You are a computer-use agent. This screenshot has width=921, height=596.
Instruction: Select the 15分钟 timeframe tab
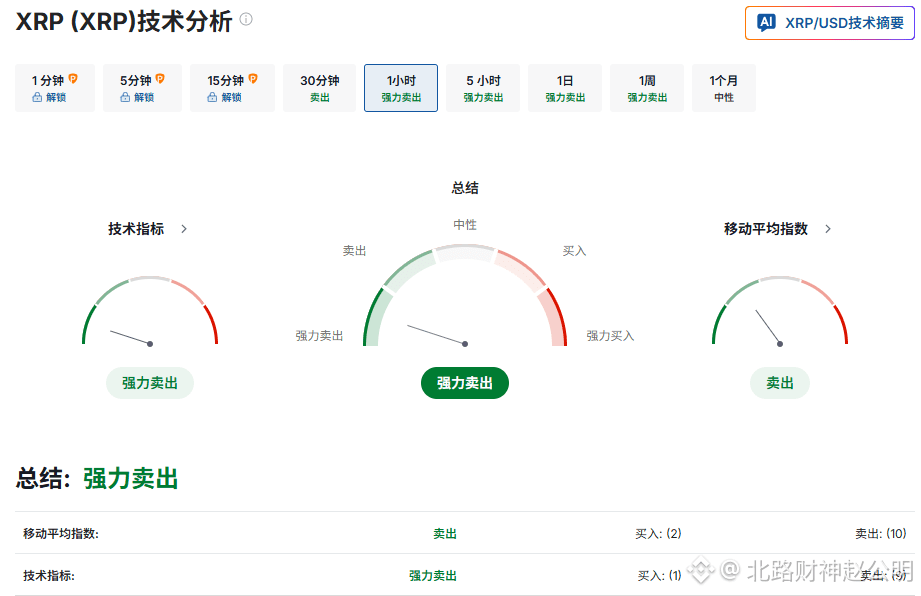click(232, 88)
